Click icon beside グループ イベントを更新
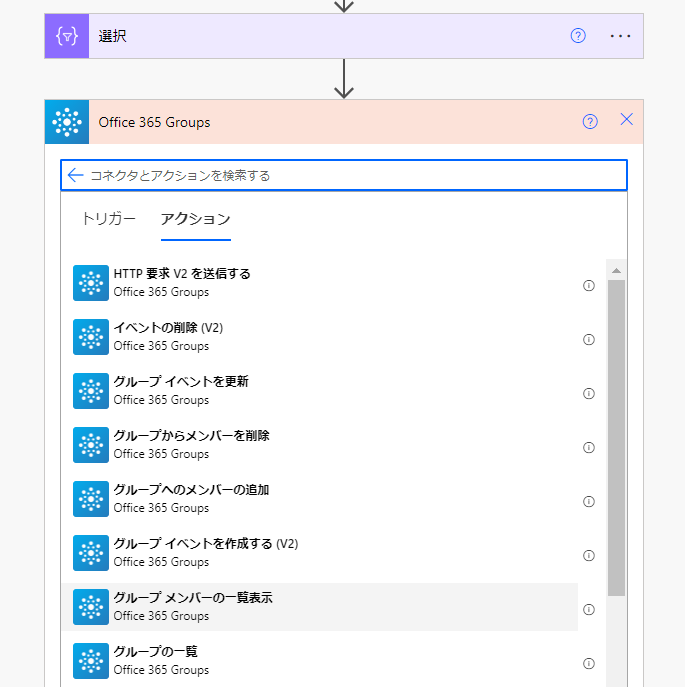Image resolution: width=685 pixels, height=687 pixels. pos(91,391)
